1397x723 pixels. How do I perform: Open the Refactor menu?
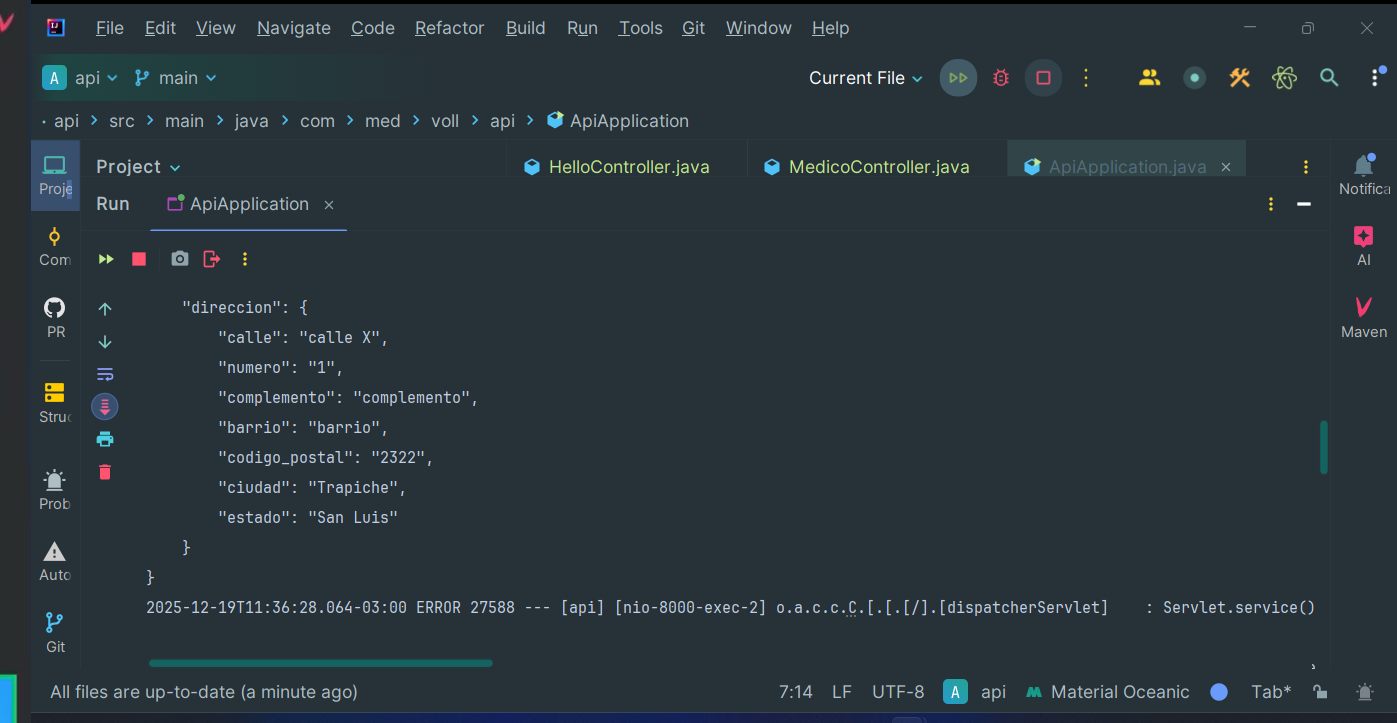[x=449, y=28]
